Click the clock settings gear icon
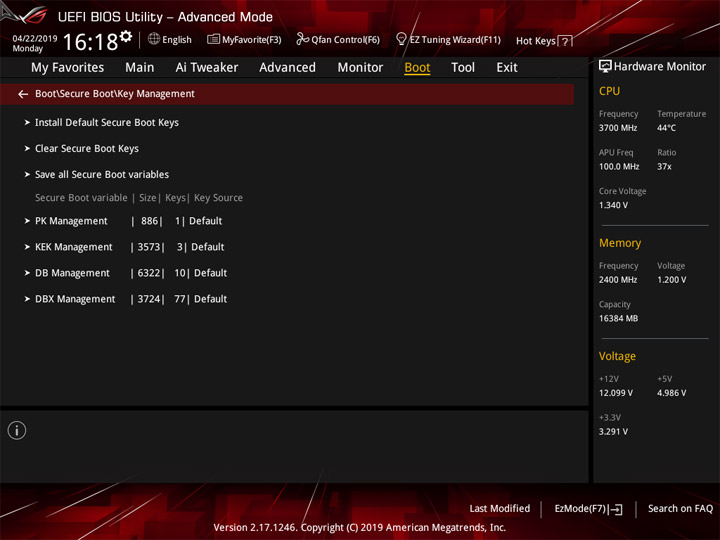 click(x=126, y=36)
